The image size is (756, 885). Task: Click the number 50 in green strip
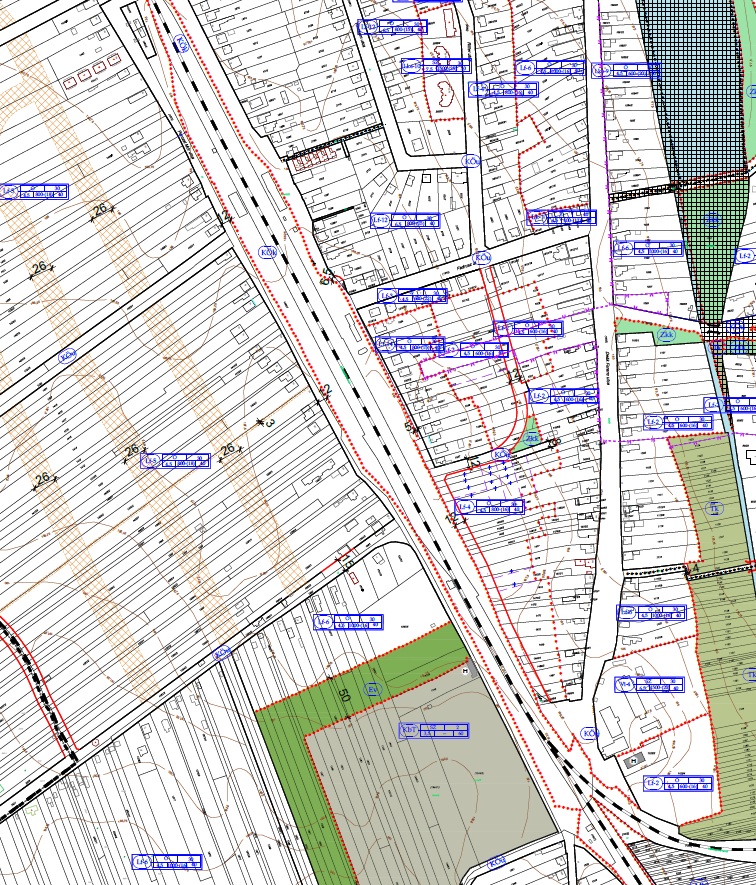[345, 694]
